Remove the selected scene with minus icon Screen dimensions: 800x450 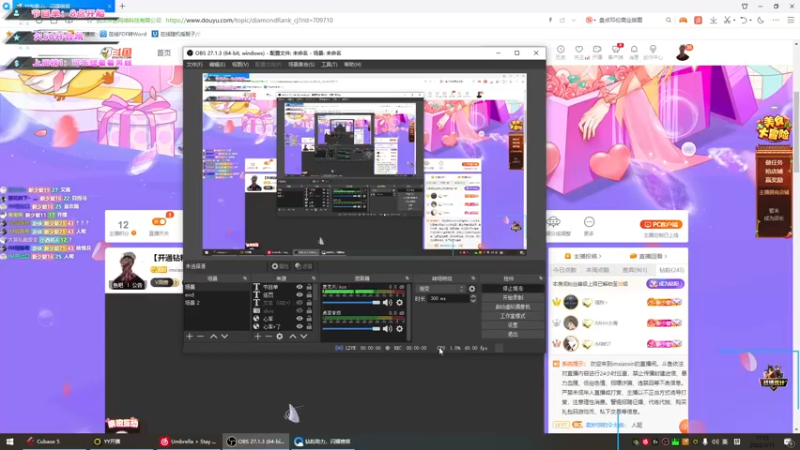coord(201,336)
